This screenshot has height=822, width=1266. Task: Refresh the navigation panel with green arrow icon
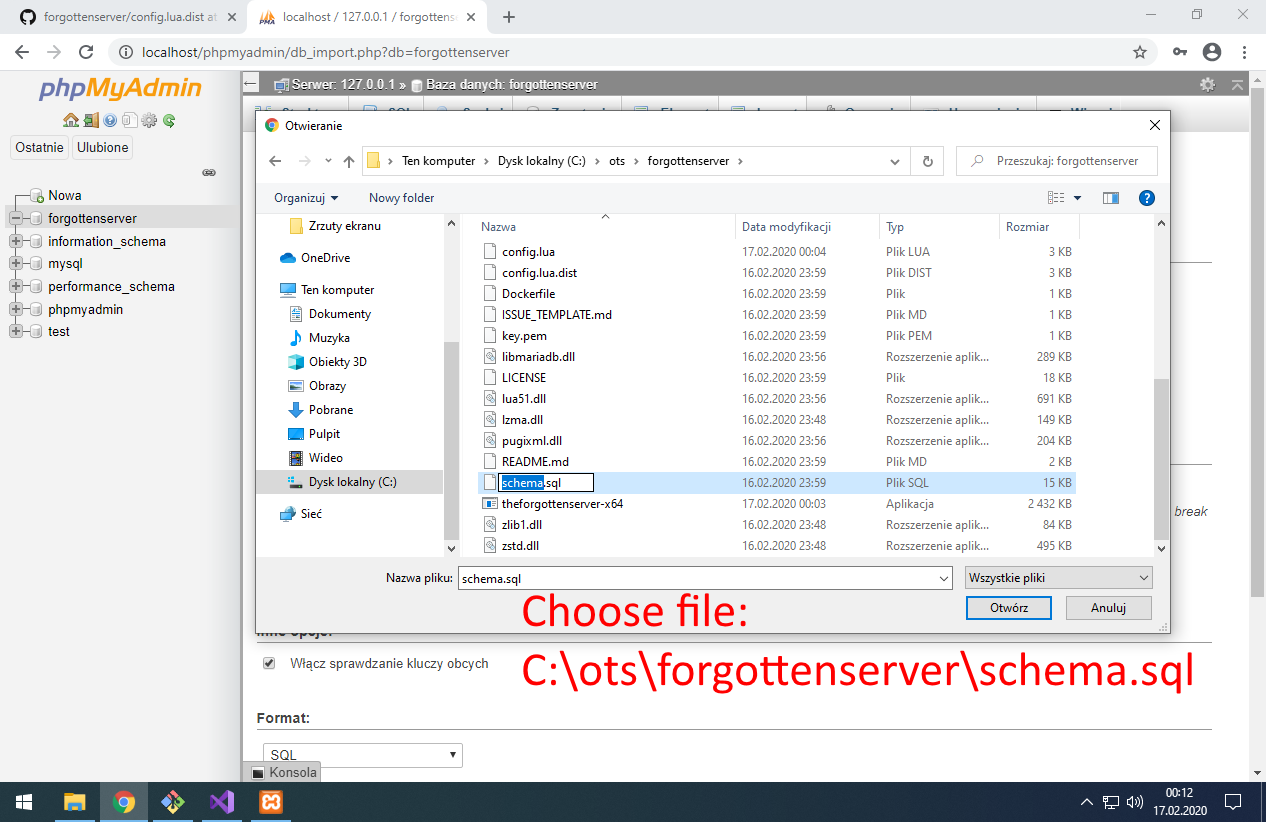click(x=169, y=120)
